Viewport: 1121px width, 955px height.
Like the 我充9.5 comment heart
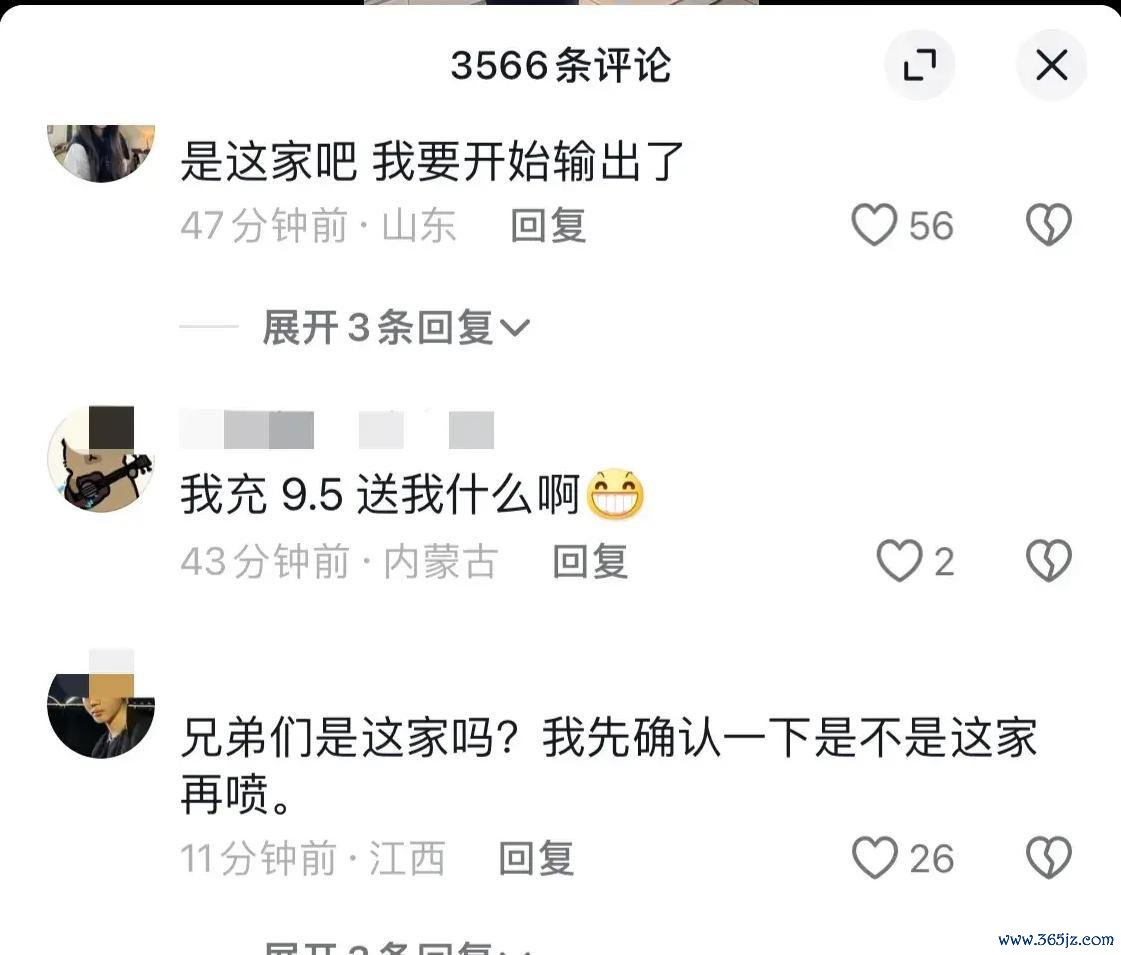tap(899, 560)
